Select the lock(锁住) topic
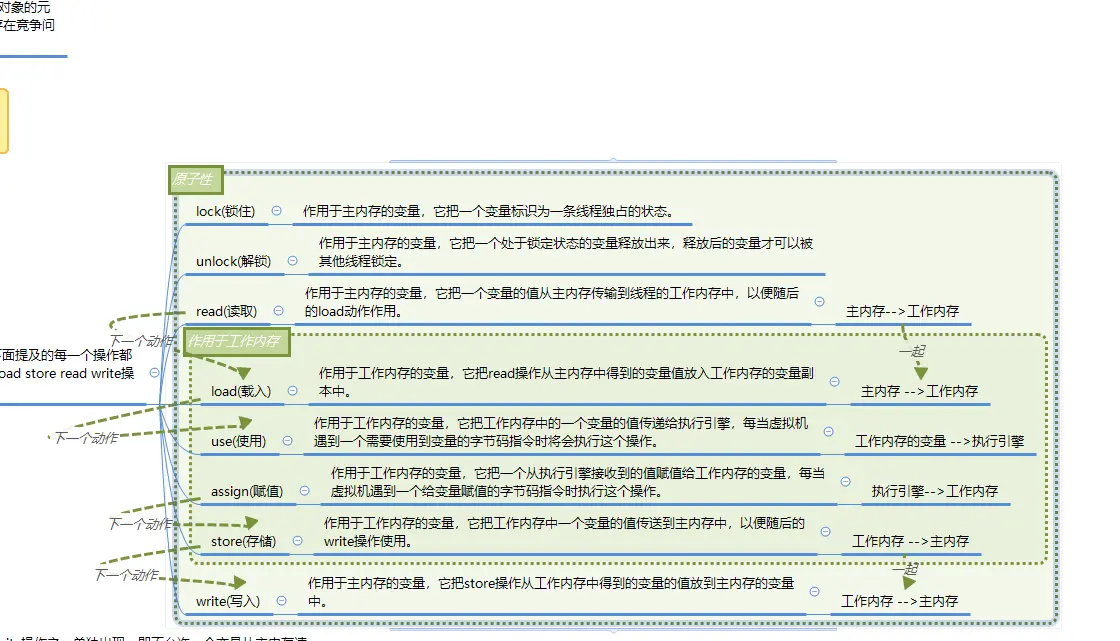Image resolution: width=1120 pixels, height=641 pixels. 225,212
